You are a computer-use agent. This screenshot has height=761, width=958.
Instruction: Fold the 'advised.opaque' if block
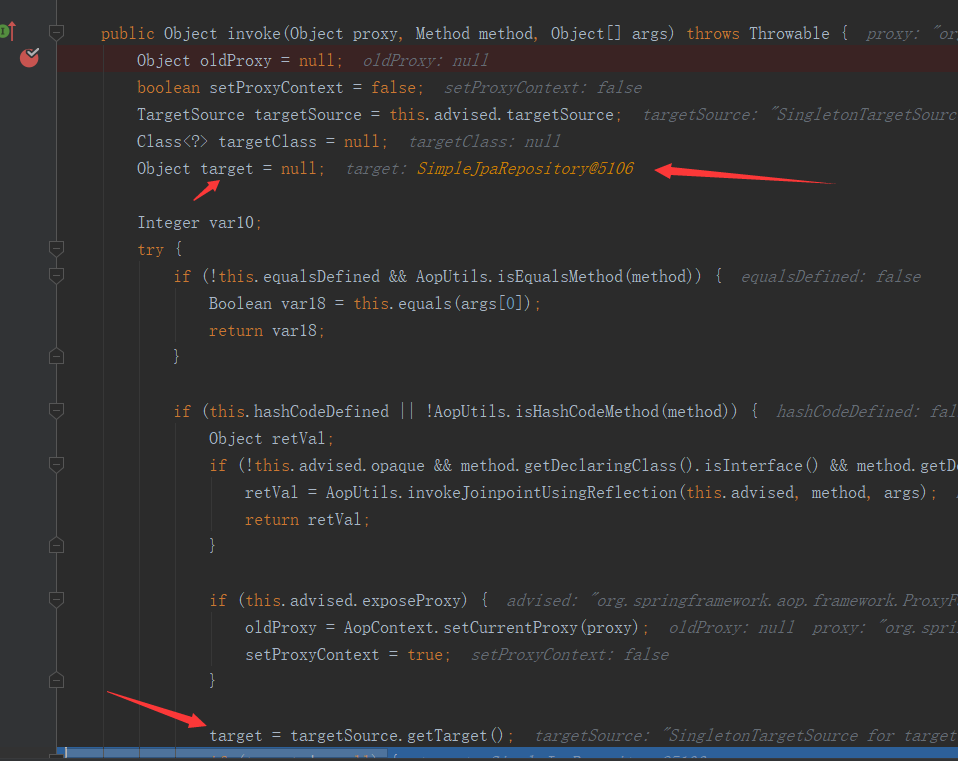point(56,465)
